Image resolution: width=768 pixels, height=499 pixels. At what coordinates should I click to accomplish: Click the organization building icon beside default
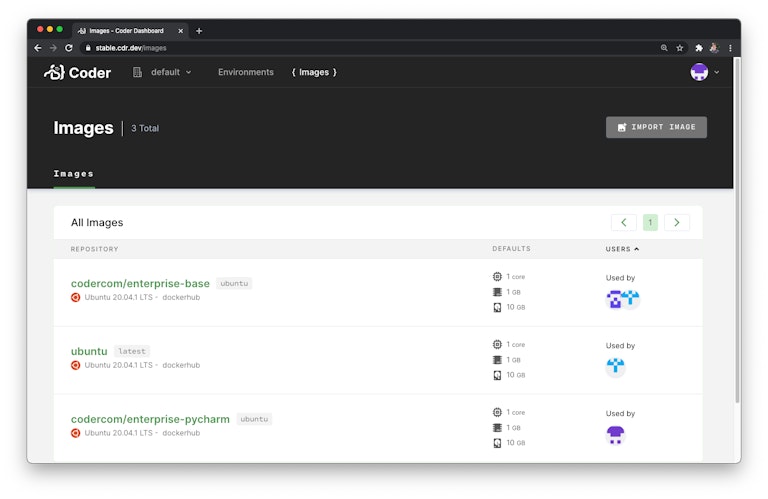point(138,72)
